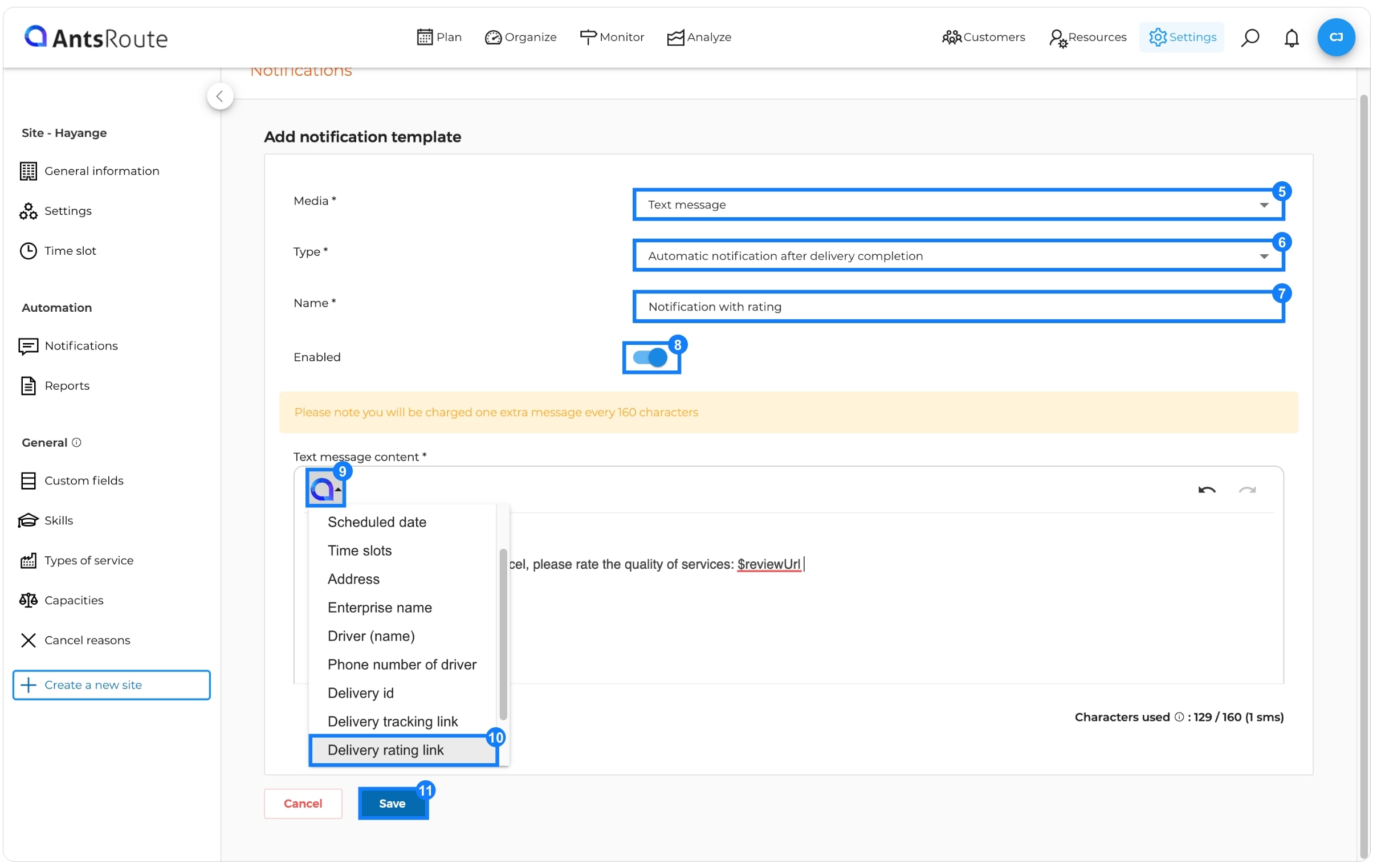Go to Resources section
1373x868 pixels.
1087,37
